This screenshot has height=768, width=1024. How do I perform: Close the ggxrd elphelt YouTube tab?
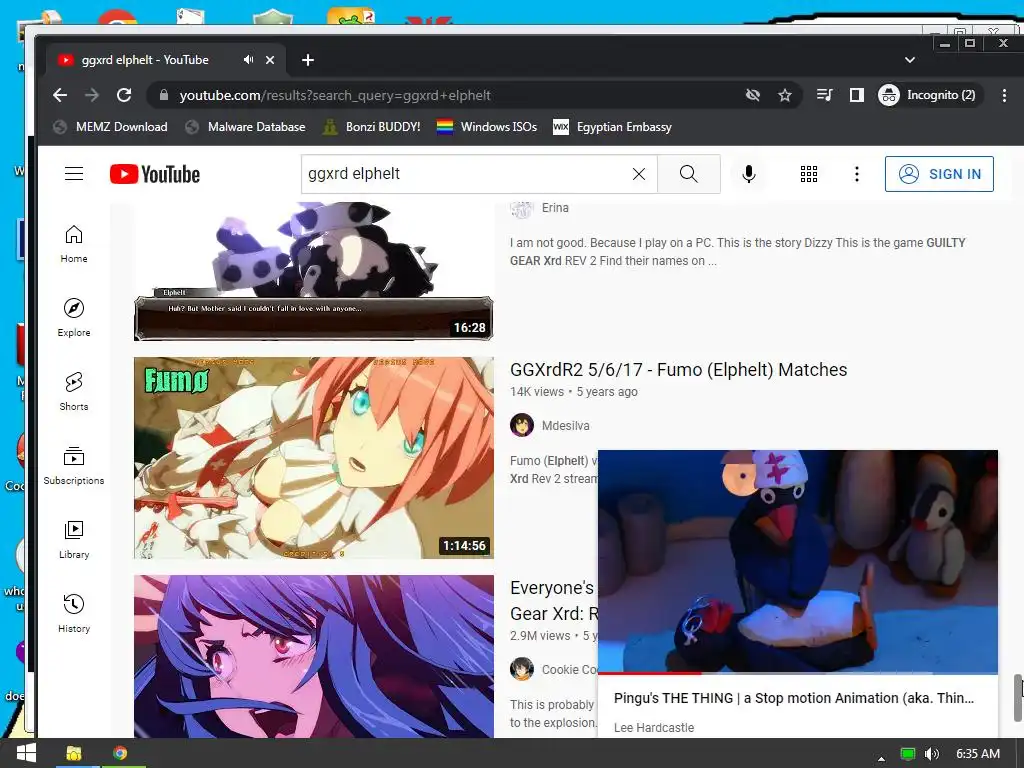270,60
